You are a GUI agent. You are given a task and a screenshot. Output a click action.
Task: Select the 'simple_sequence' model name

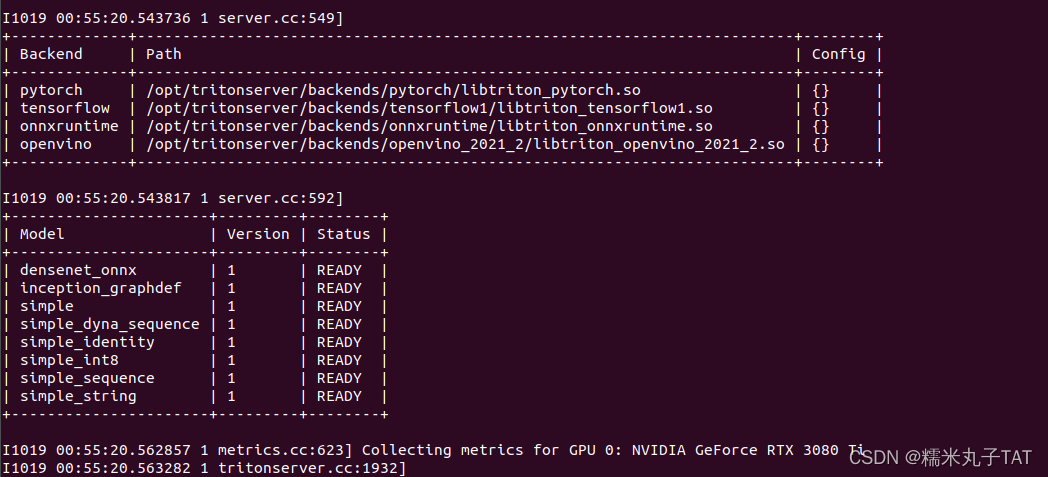[88, 378]
